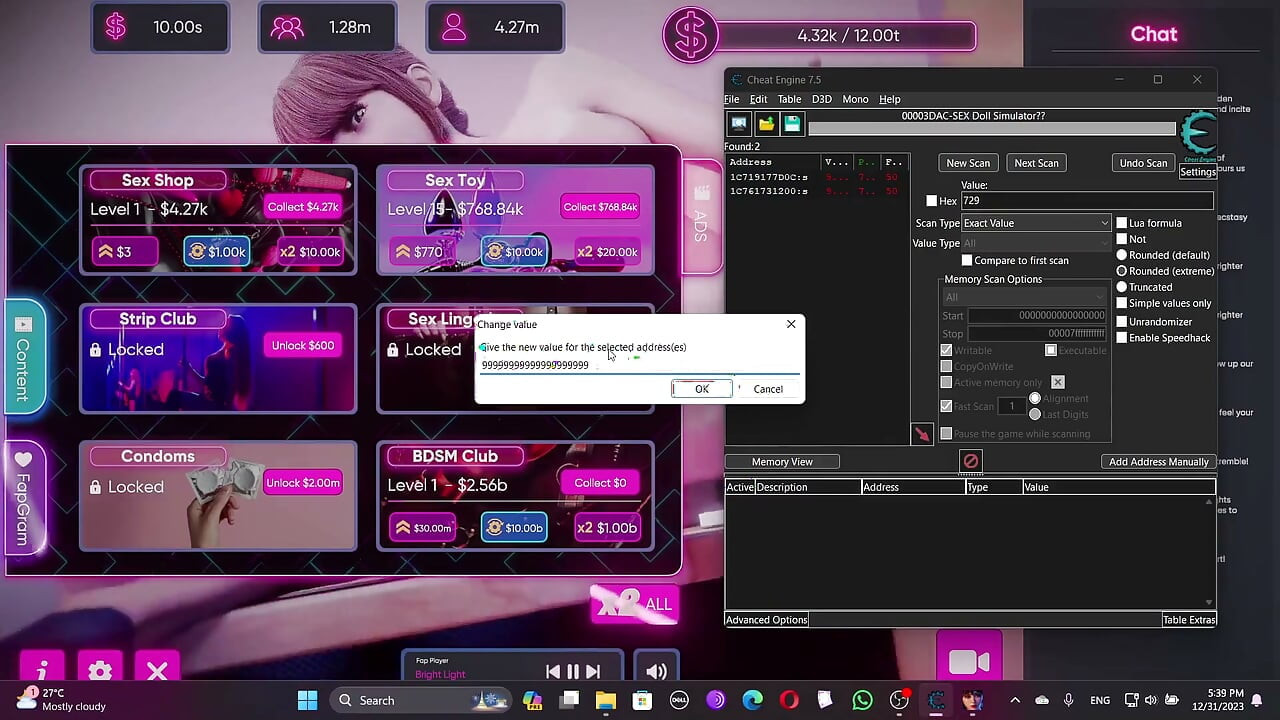The height and width of the screenshot is (720, 1280).
Task: Open the Value Type dropdown
Action: coord(1036,243)
